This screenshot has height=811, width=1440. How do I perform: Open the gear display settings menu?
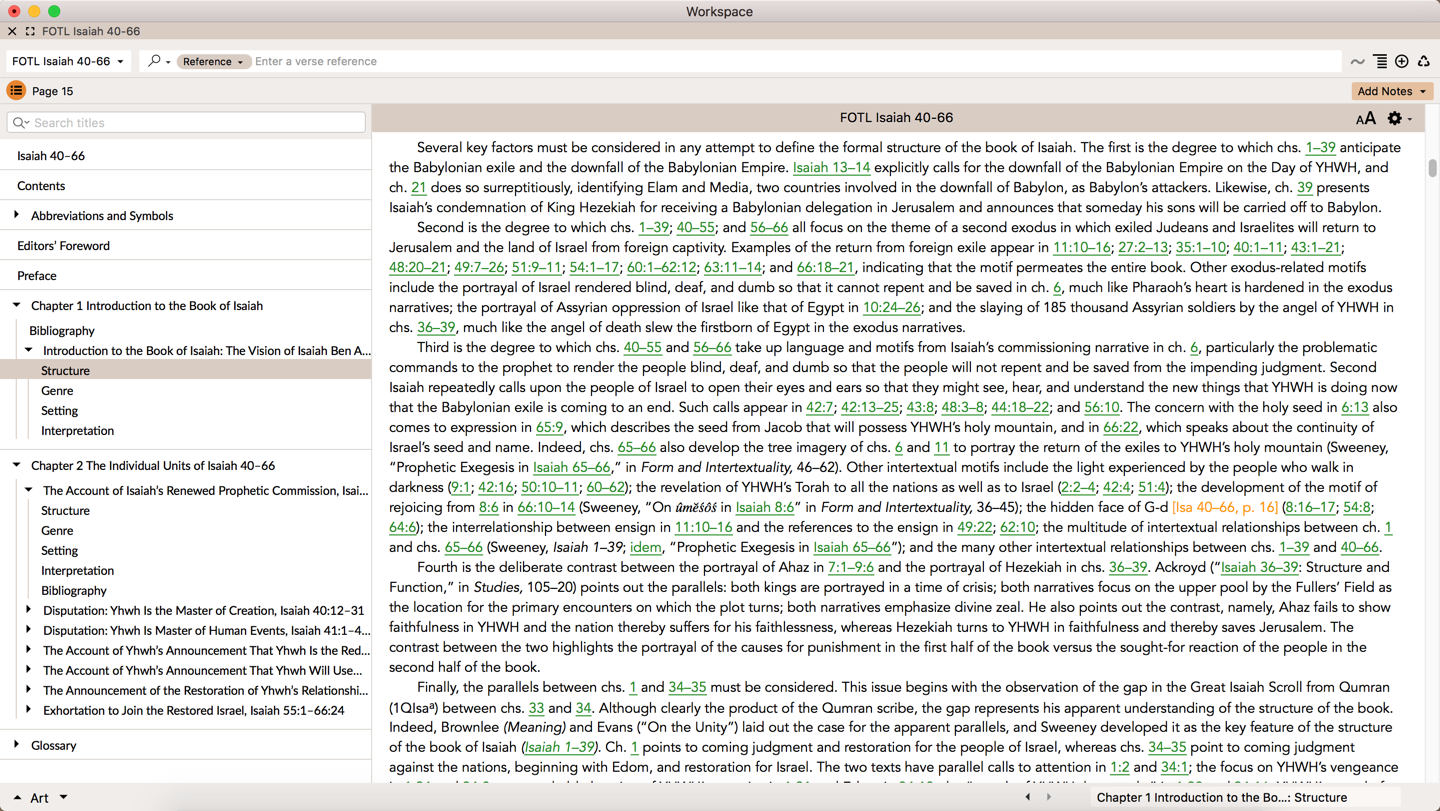pos(1398,118)
